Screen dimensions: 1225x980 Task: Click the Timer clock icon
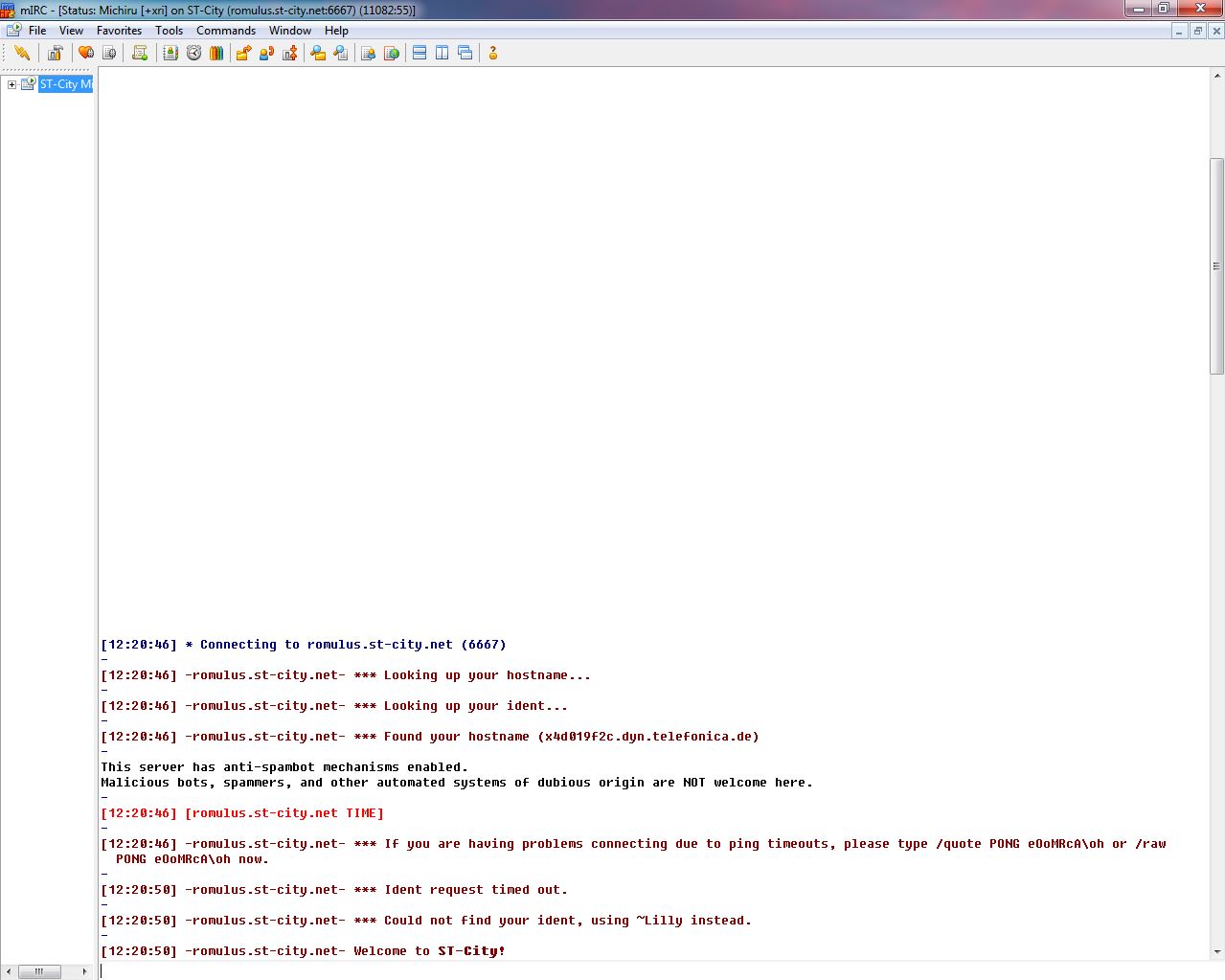click(193, 53)
